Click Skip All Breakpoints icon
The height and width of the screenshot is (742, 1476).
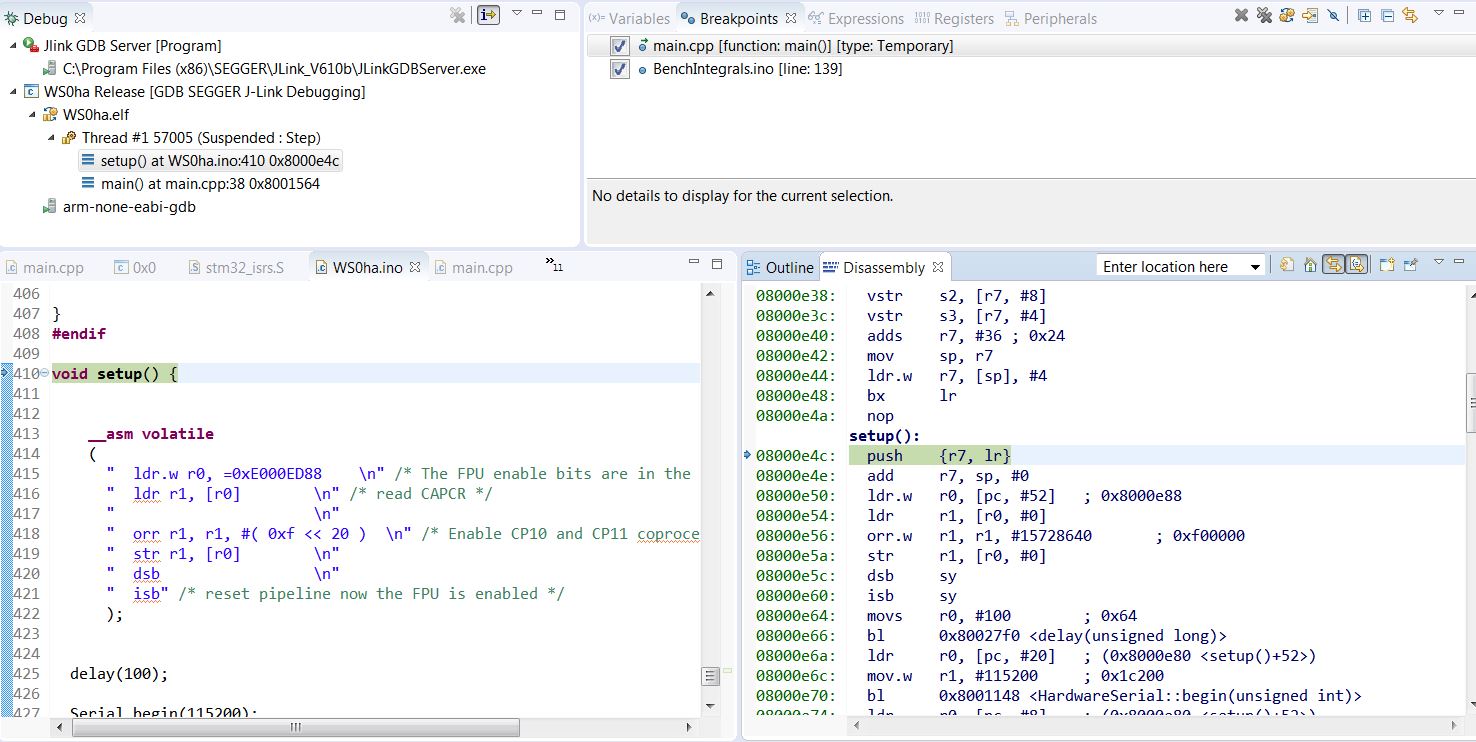tap(1333, 15)
